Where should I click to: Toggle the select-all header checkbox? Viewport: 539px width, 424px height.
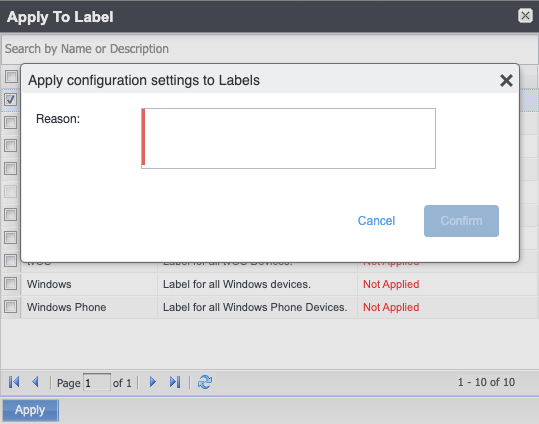pos(11,77)
